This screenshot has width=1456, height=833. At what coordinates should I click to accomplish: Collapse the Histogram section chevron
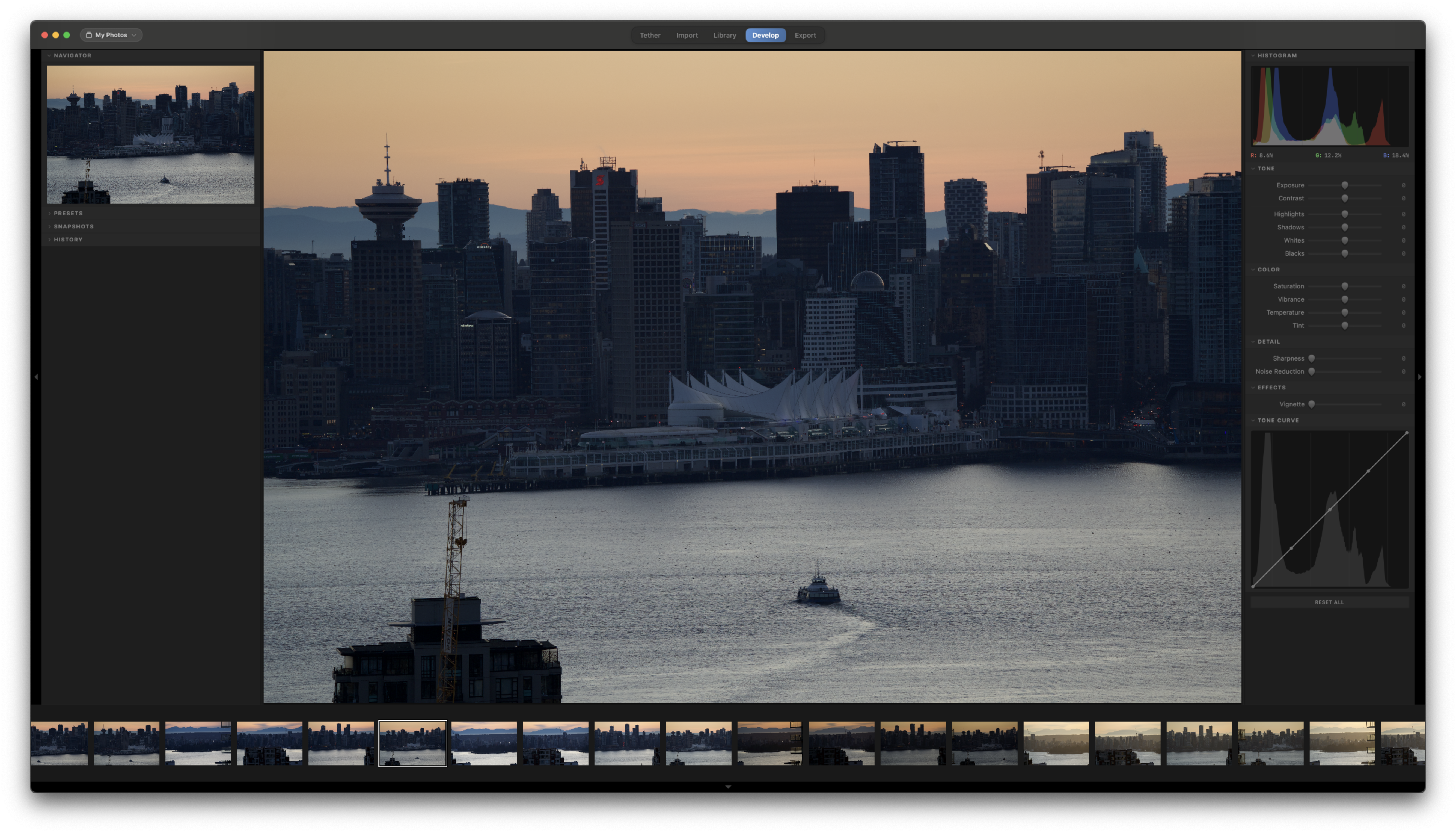coord(1253,55)
